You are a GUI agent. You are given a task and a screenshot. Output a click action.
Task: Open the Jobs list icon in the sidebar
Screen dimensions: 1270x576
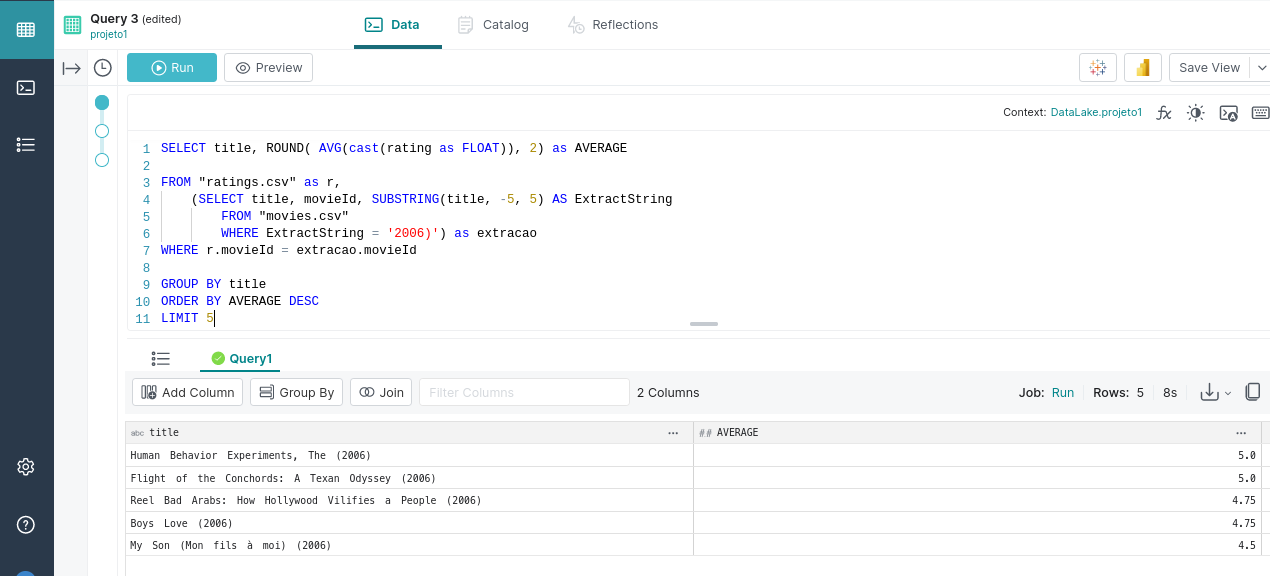[26, 145]
